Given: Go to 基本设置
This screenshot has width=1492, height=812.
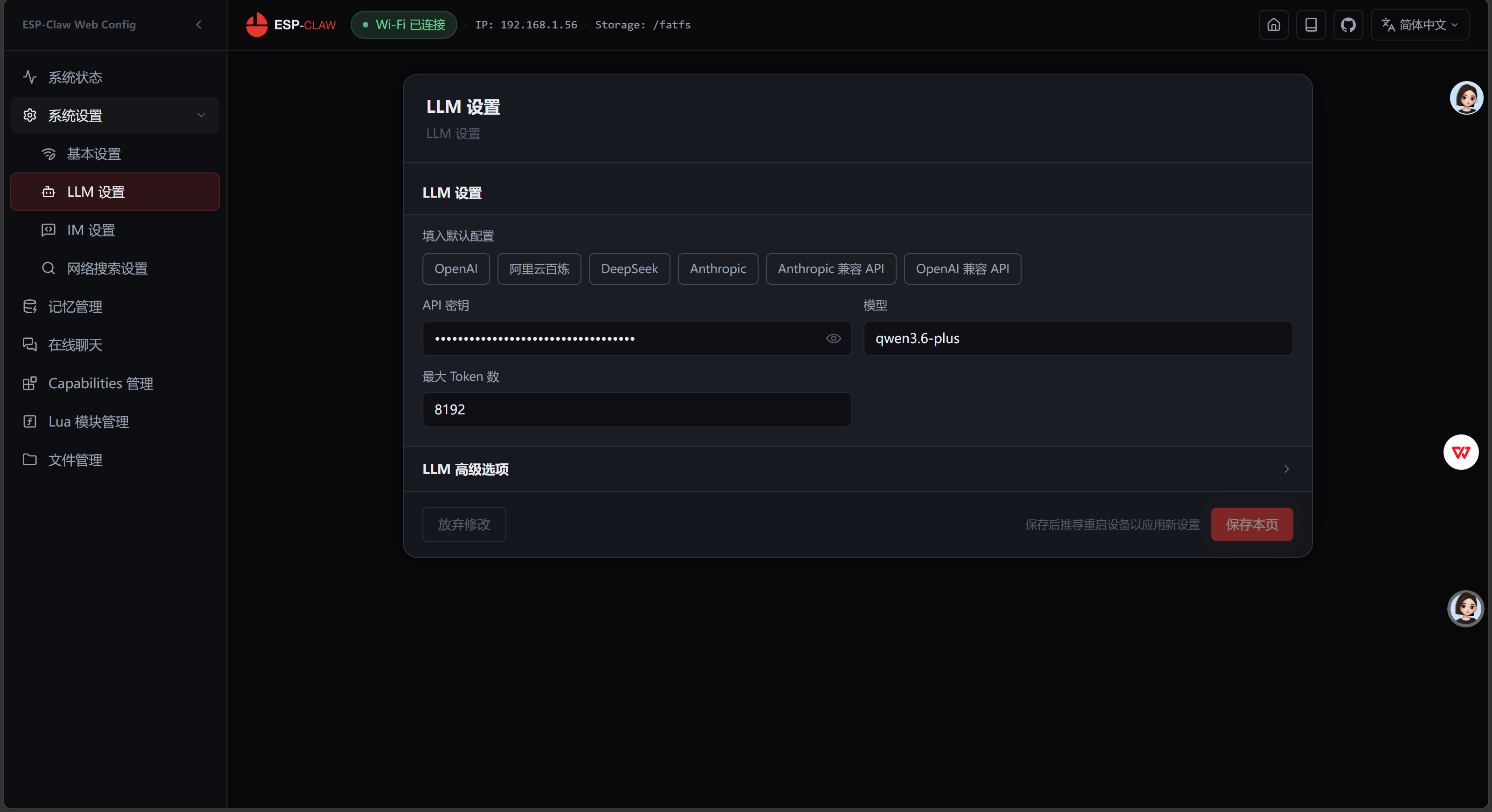Looking at the screenshot, I should pos(115,153).
